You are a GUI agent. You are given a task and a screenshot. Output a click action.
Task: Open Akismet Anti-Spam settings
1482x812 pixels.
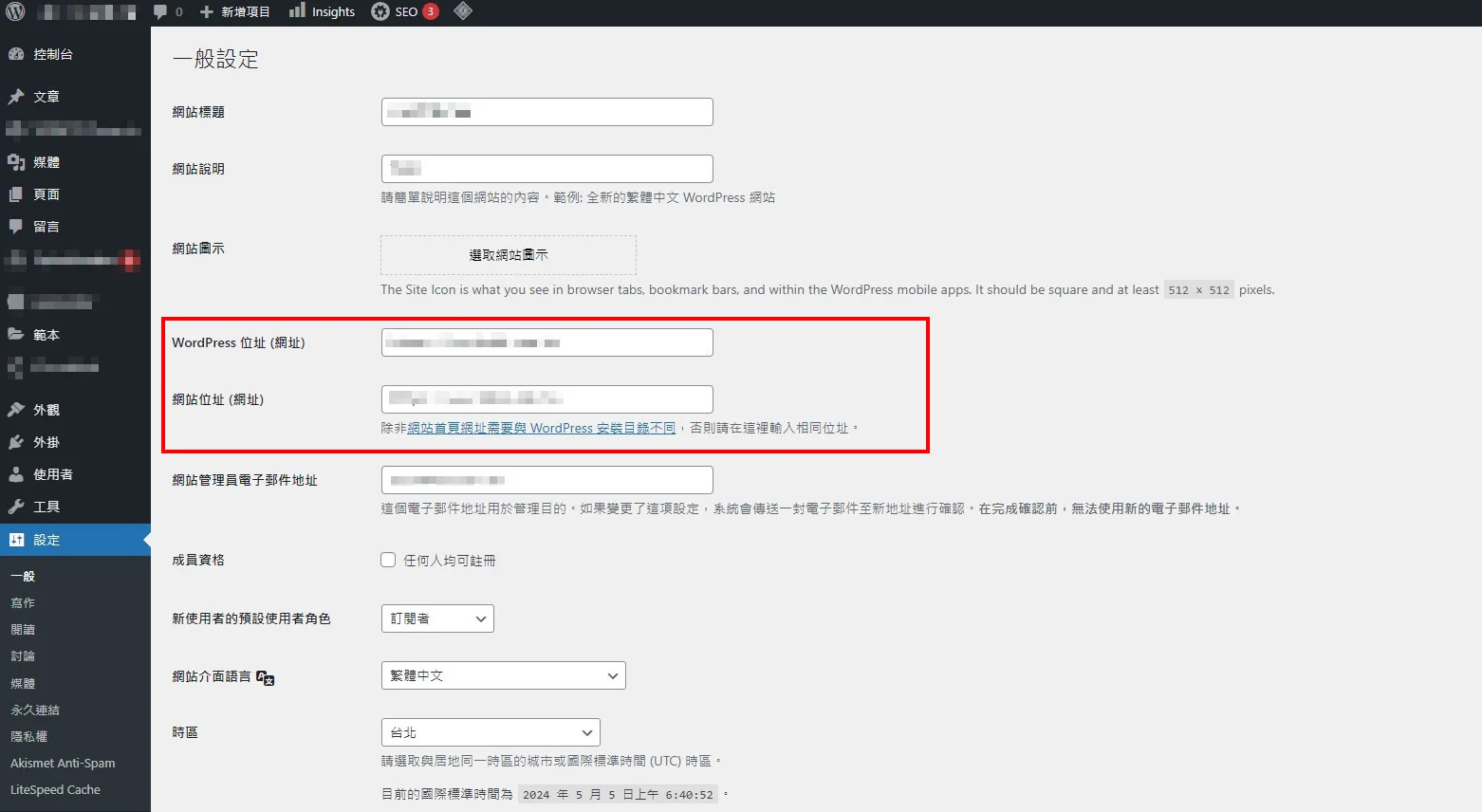pyautogui.click(x=63, y=763)
